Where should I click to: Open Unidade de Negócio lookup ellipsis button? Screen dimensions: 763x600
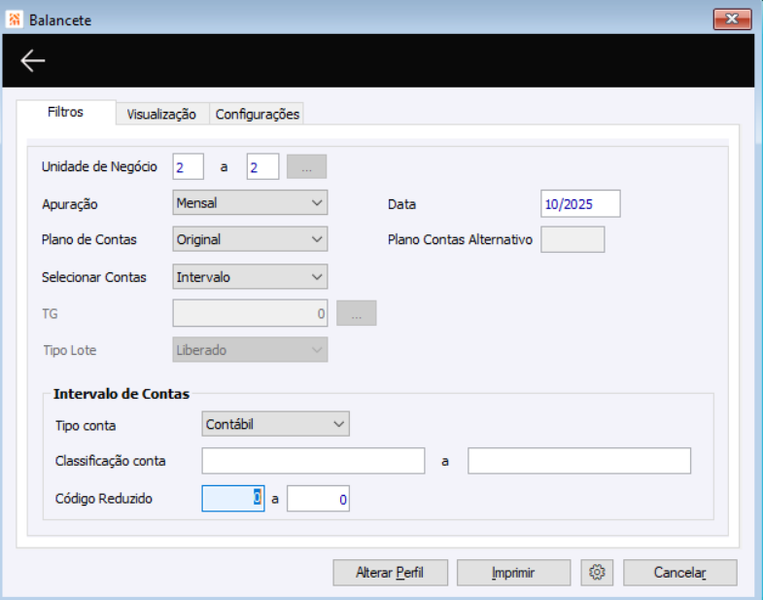(x=307, y=167)
